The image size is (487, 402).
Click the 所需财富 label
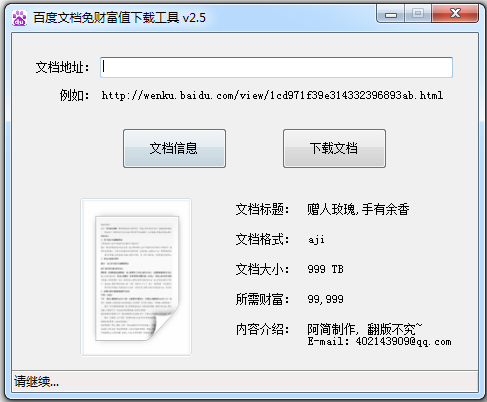pos(262,299)
